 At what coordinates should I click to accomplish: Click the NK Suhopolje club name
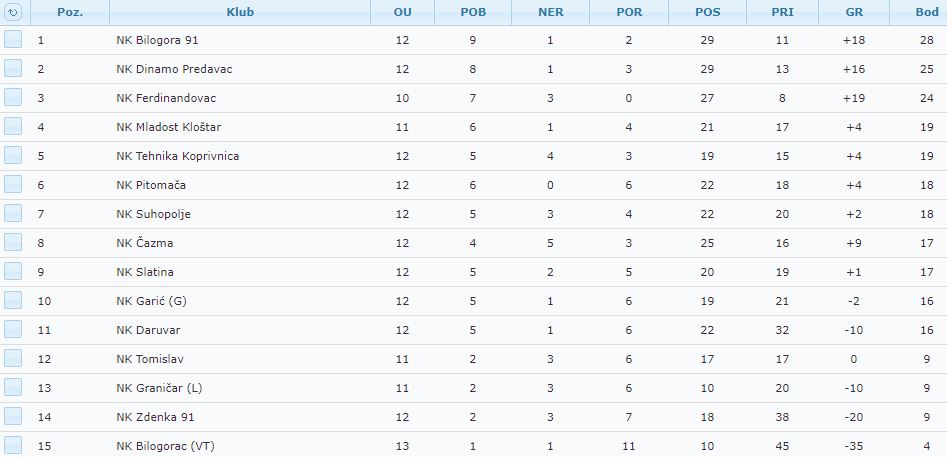(x=153, y=214)
